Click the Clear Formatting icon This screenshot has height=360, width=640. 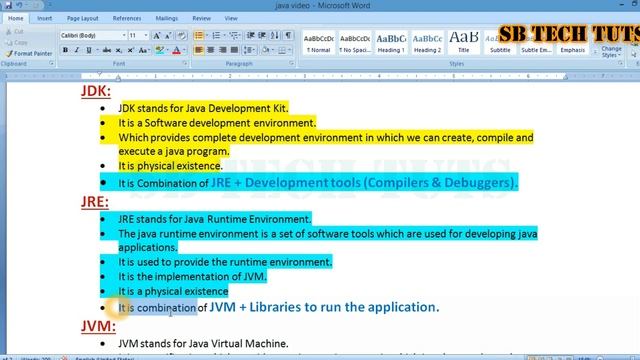tap(182, 36)
